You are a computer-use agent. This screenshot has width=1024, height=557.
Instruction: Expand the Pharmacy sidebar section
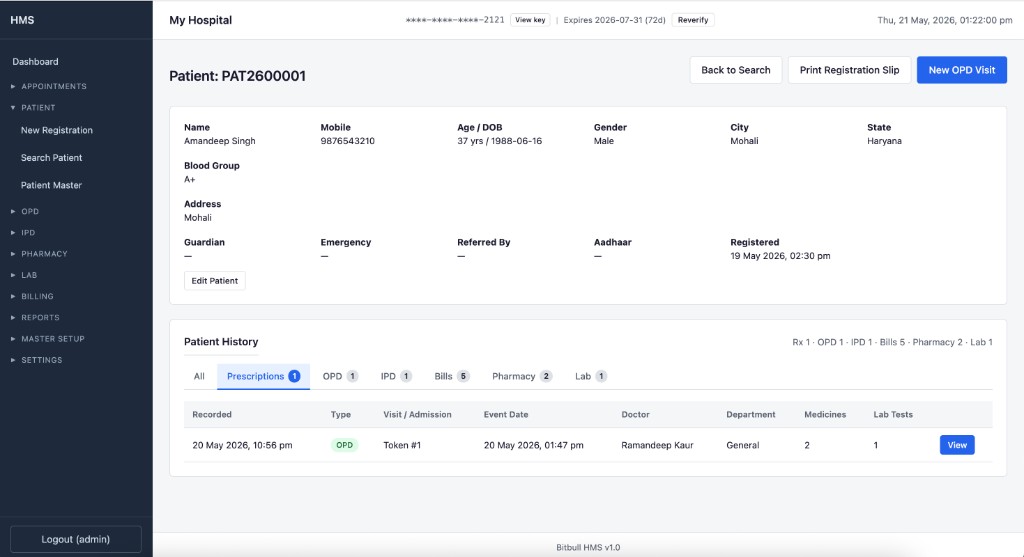tap(44, 254)
